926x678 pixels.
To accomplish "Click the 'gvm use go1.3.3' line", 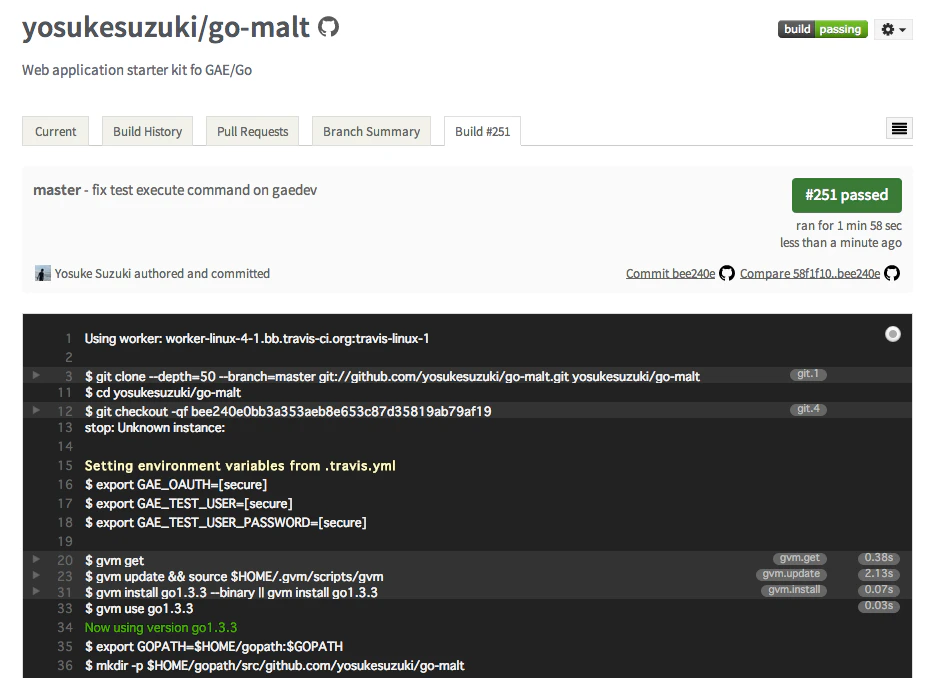I will coord(139,608).
